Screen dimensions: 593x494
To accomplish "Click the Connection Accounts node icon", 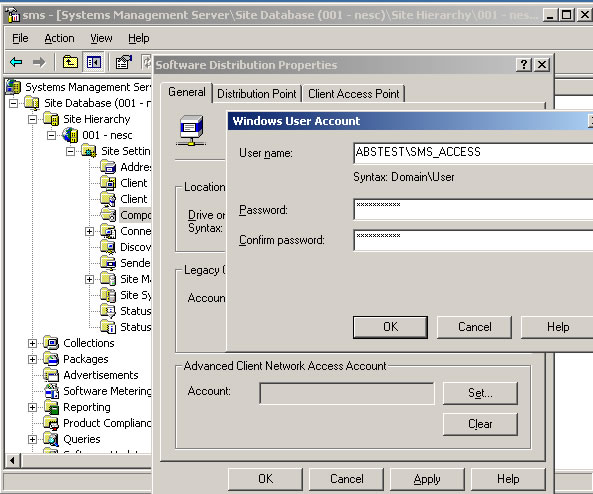I will pos(108,231).
